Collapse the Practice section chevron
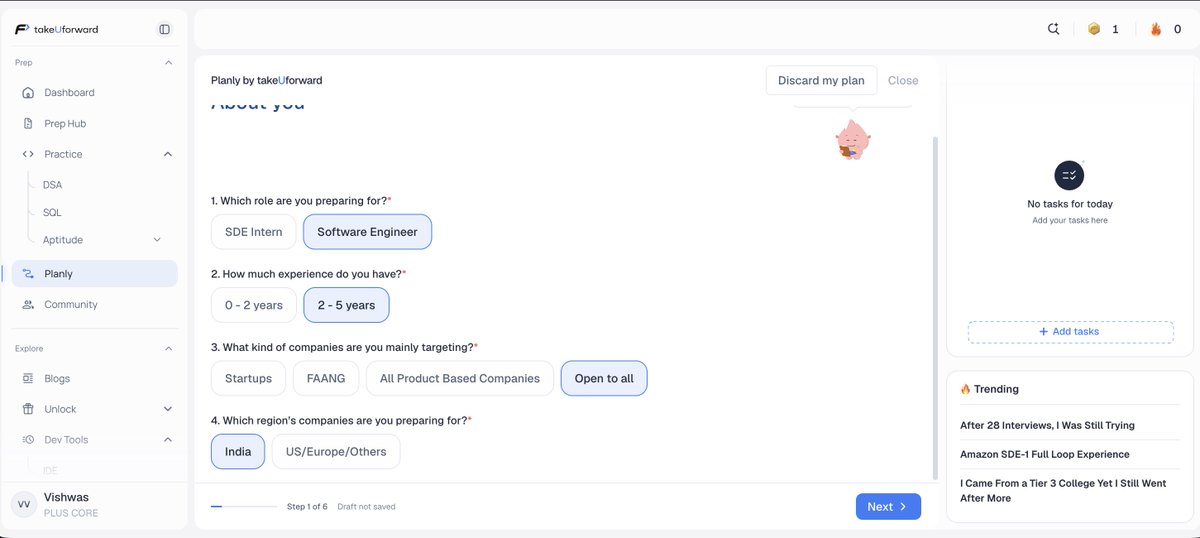Screen dimensions: 1200x538 (167, 154)
